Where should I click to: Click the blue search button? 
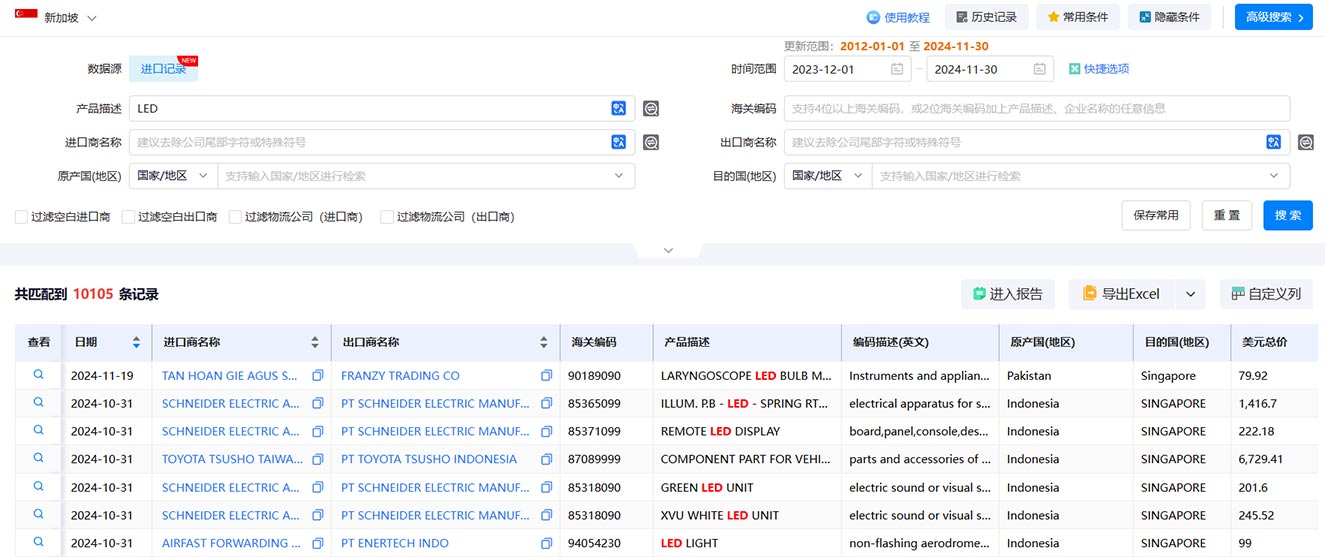pos(1287,215)
